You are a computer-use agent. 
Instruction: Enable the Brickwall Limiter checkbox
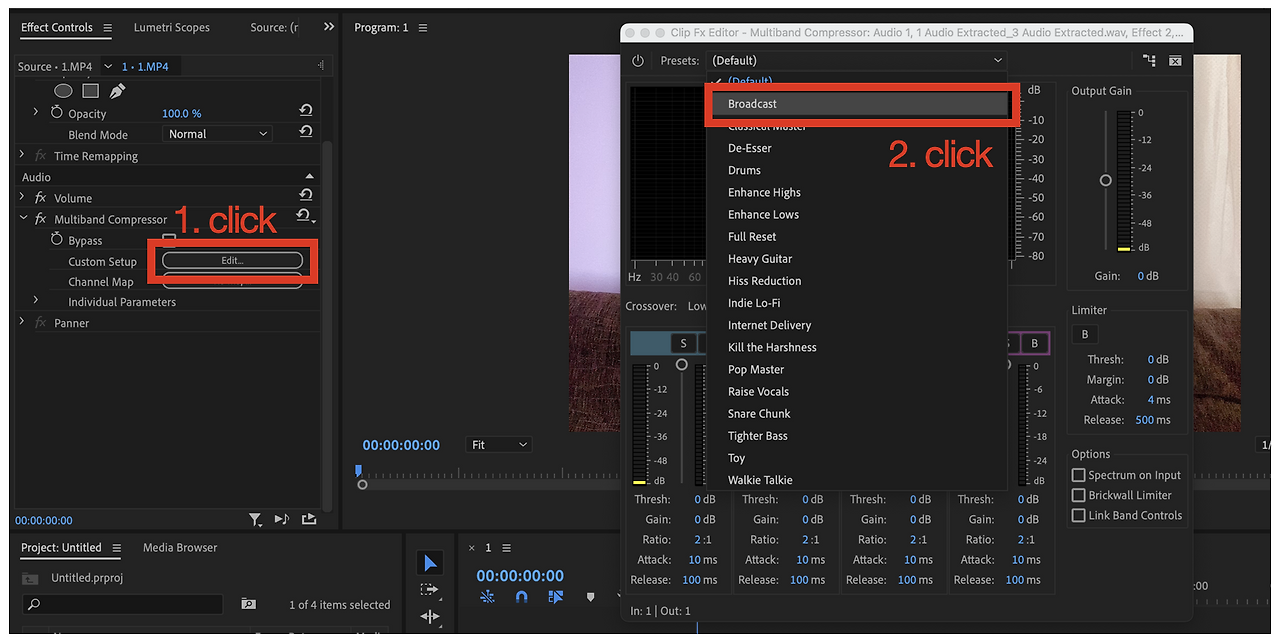coord(1079,495)
